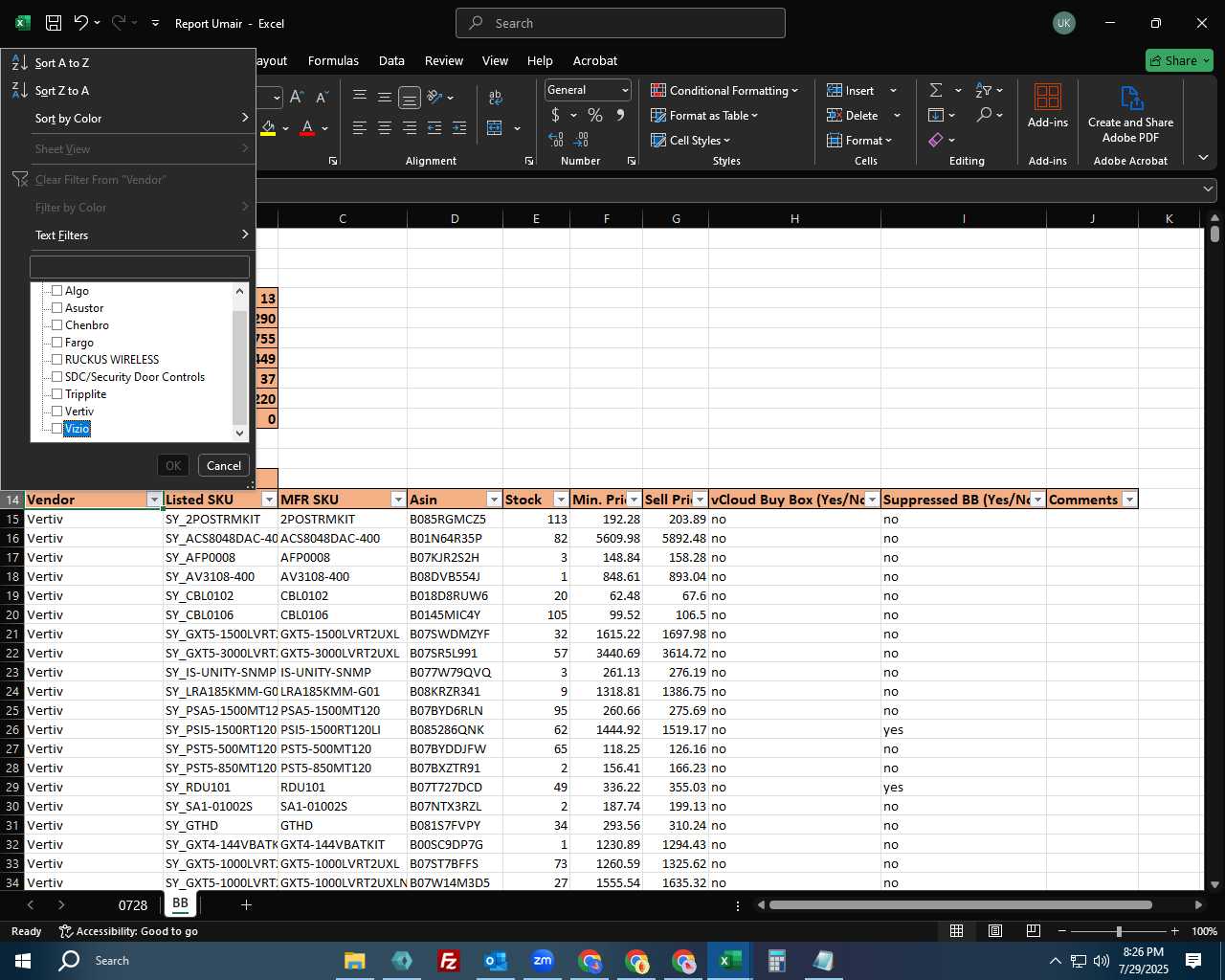Screen dimensions: 1225x980
Task: Click the Share button
Action: [x=1179, y=60]
